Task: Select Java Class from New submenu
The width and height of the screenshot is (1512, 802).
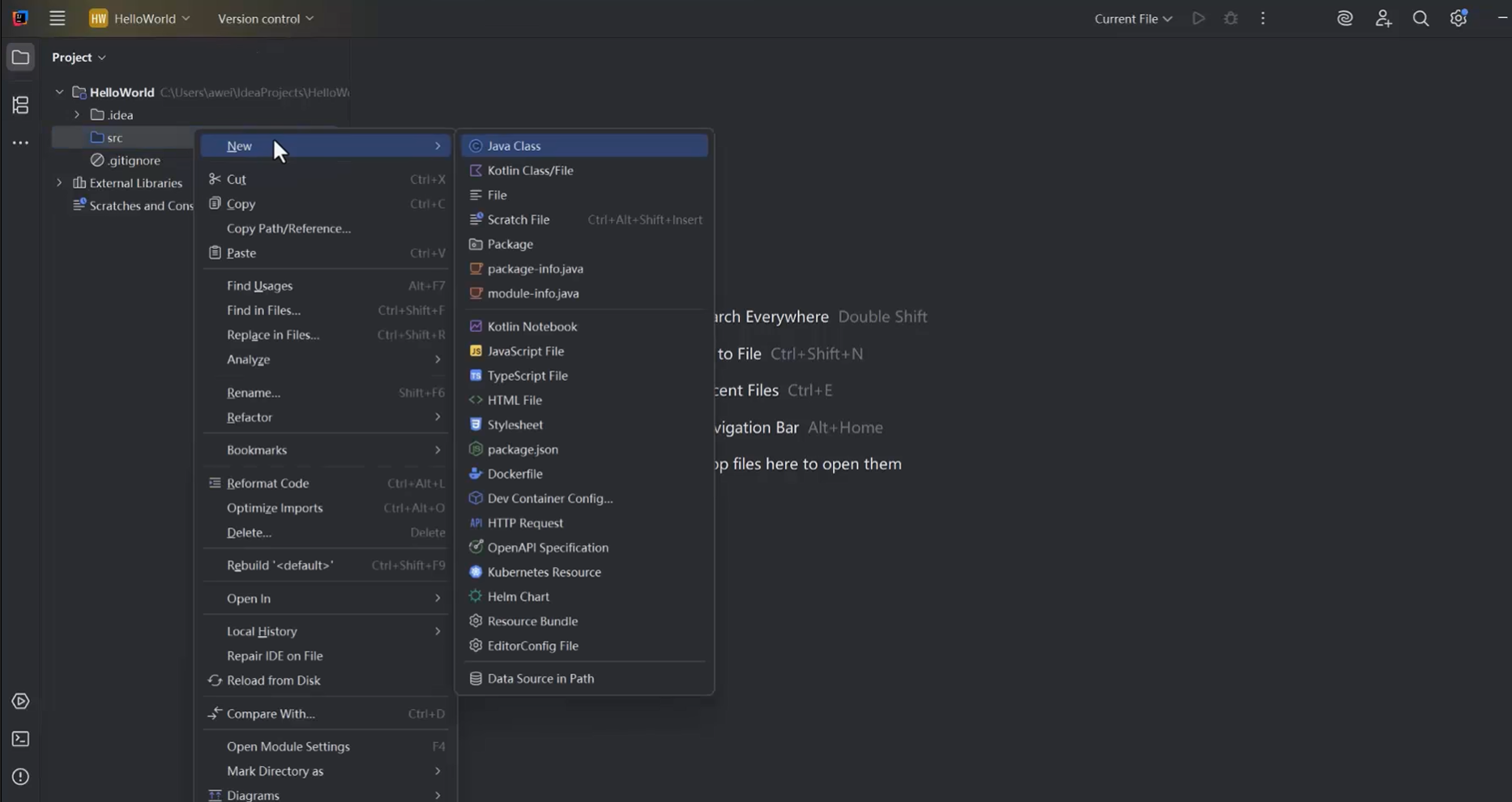Action: (514, 146)
